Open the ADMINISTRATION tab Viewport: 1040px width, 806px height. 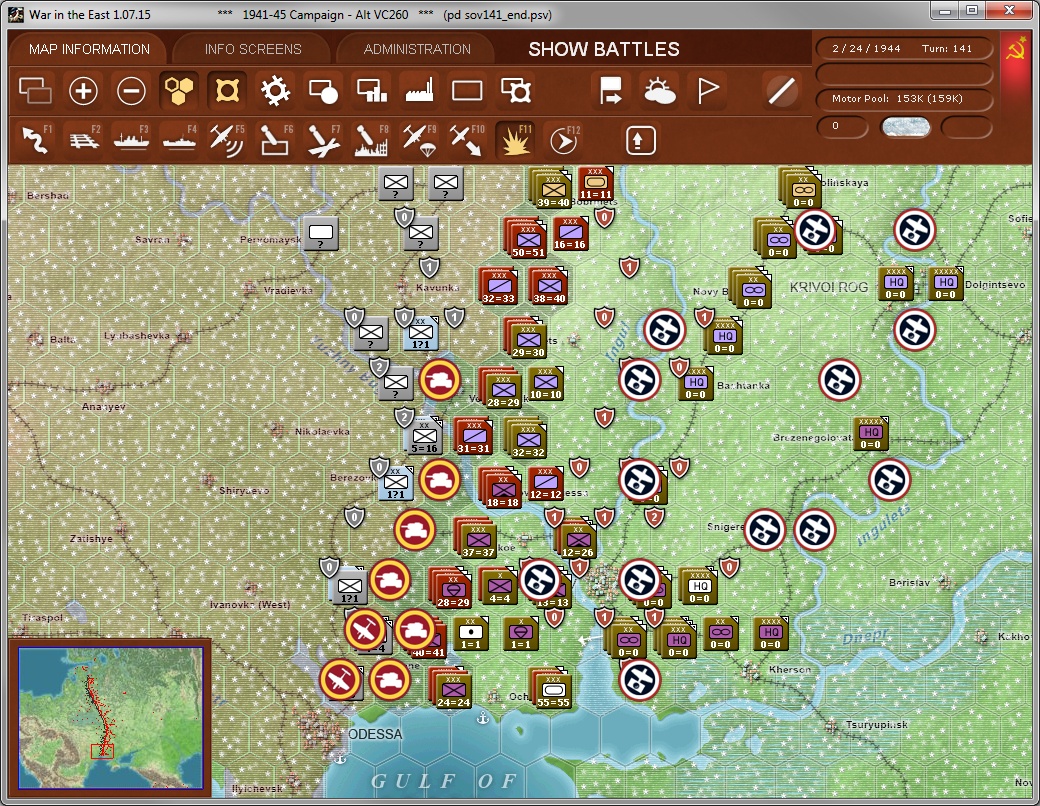(x=417, y=49)
